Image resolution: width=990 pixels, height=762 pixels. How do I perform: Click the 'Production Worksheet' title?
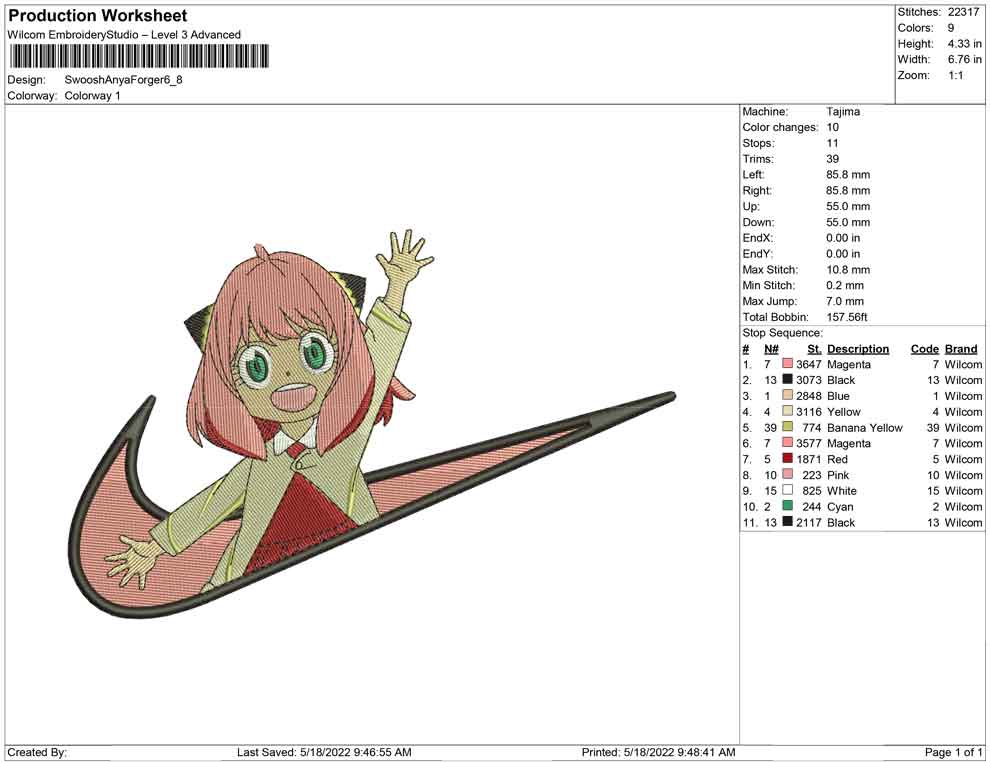pyautogui.click(x=98, y=16)
